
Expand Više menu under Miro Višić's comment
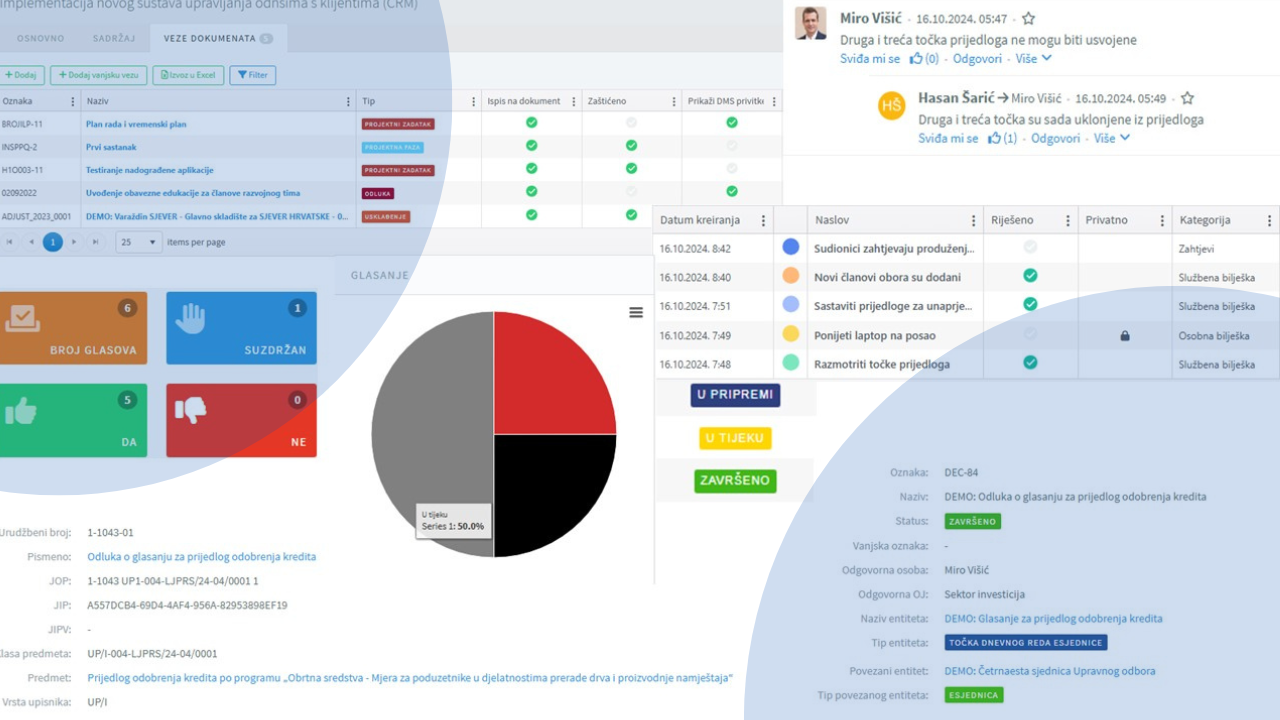point(1034,59)
